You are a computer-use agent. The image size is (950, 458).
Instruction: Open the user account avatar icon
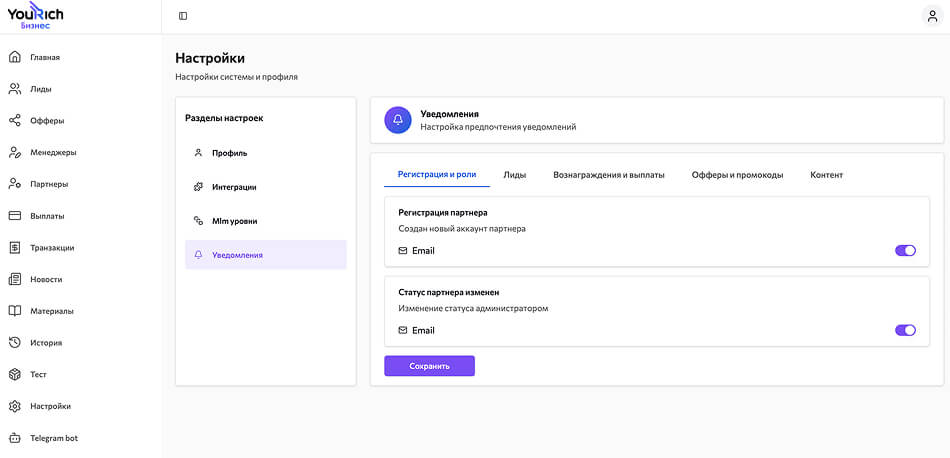932,16
